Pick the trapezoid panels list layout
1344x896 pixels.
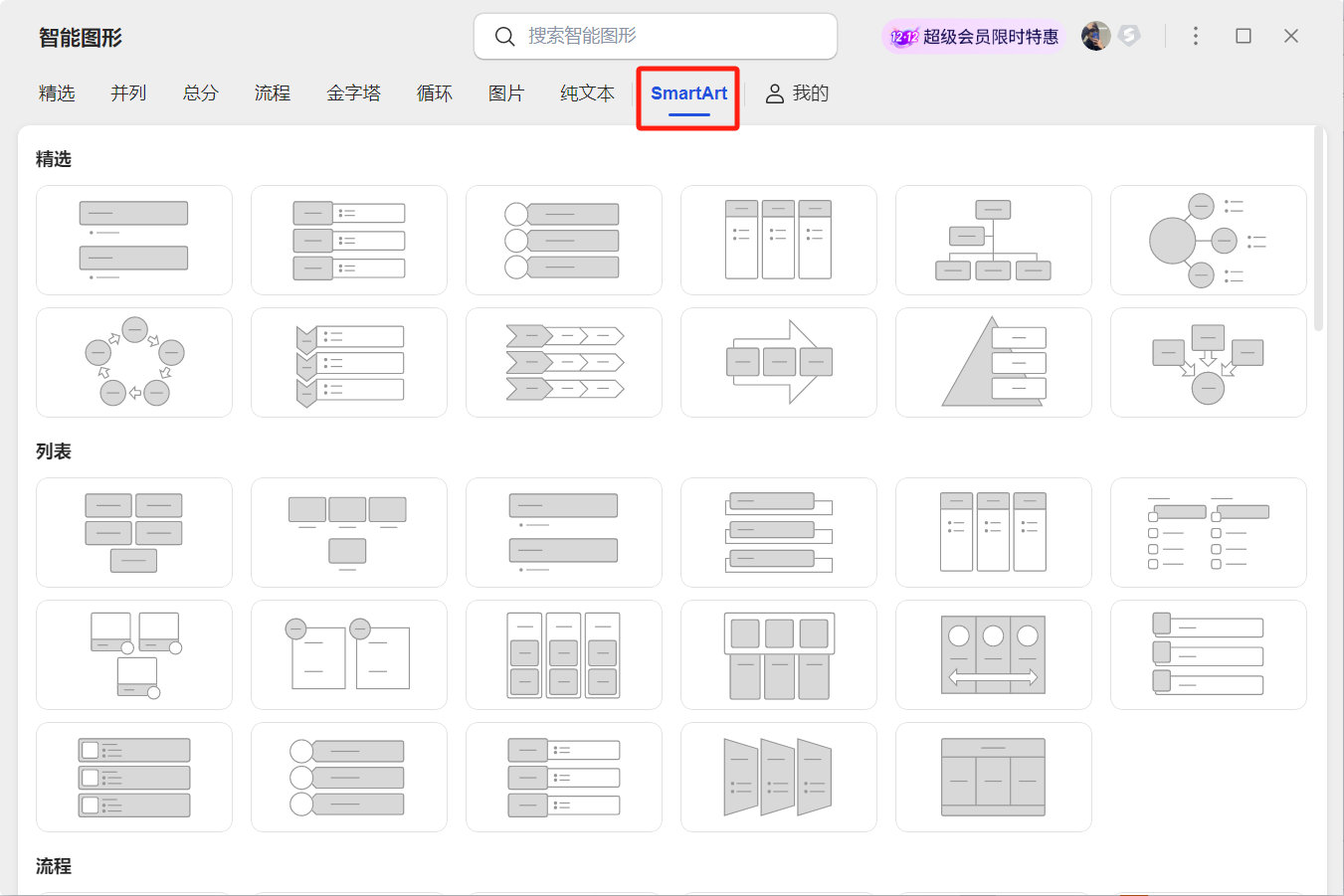(x=778, y=777)
